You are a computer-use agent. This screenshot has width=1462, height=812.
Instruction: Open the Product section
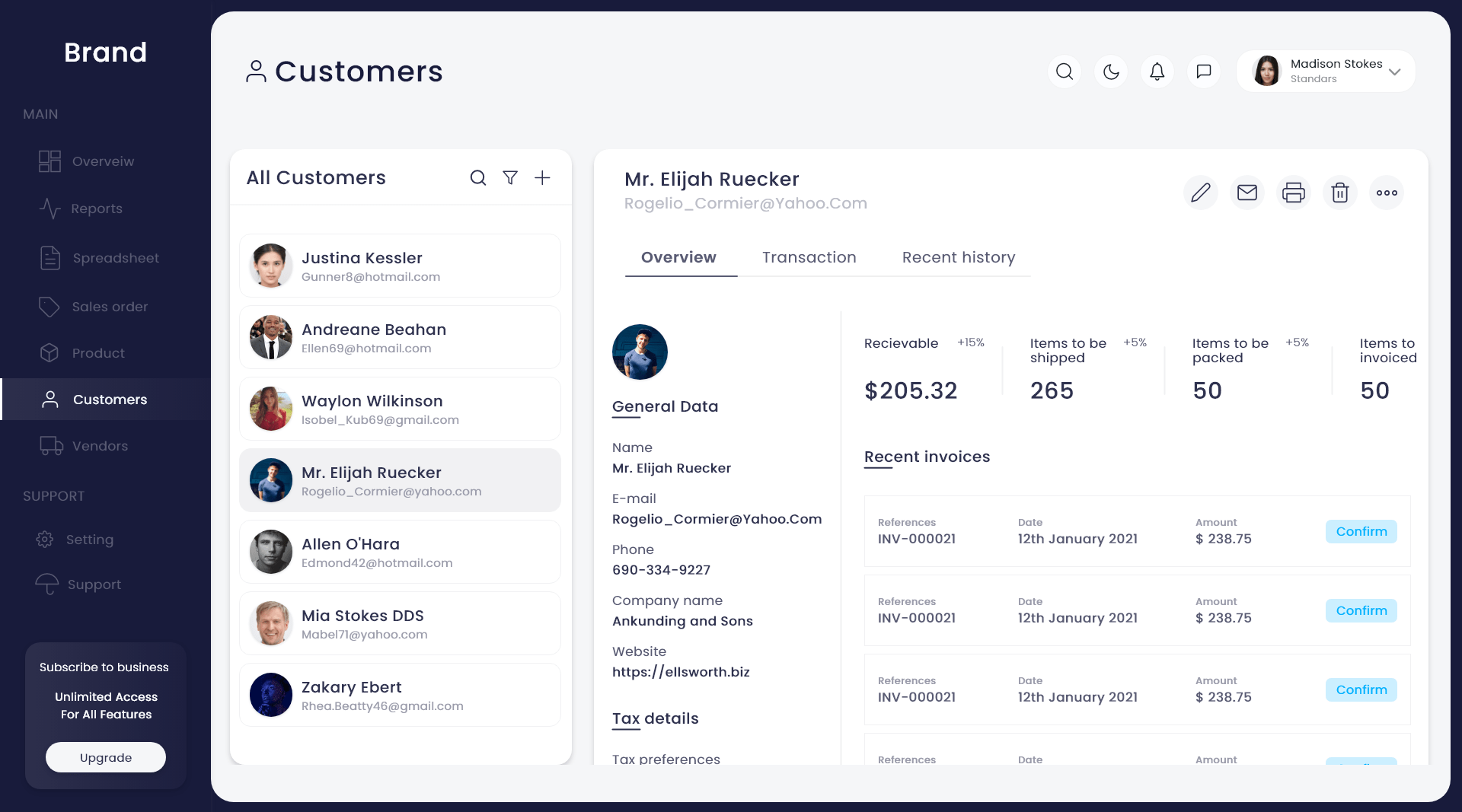[98, 352]
